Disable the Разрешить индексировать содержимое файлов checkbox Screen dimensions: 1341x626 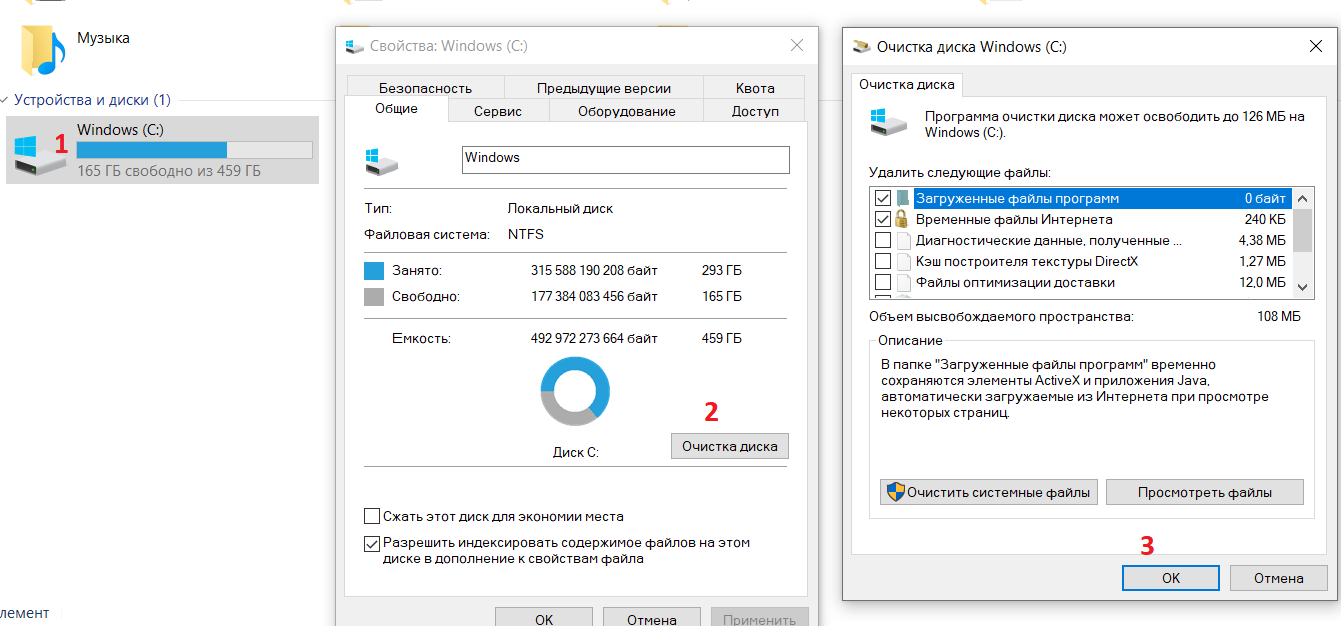(x=372, y=543)
